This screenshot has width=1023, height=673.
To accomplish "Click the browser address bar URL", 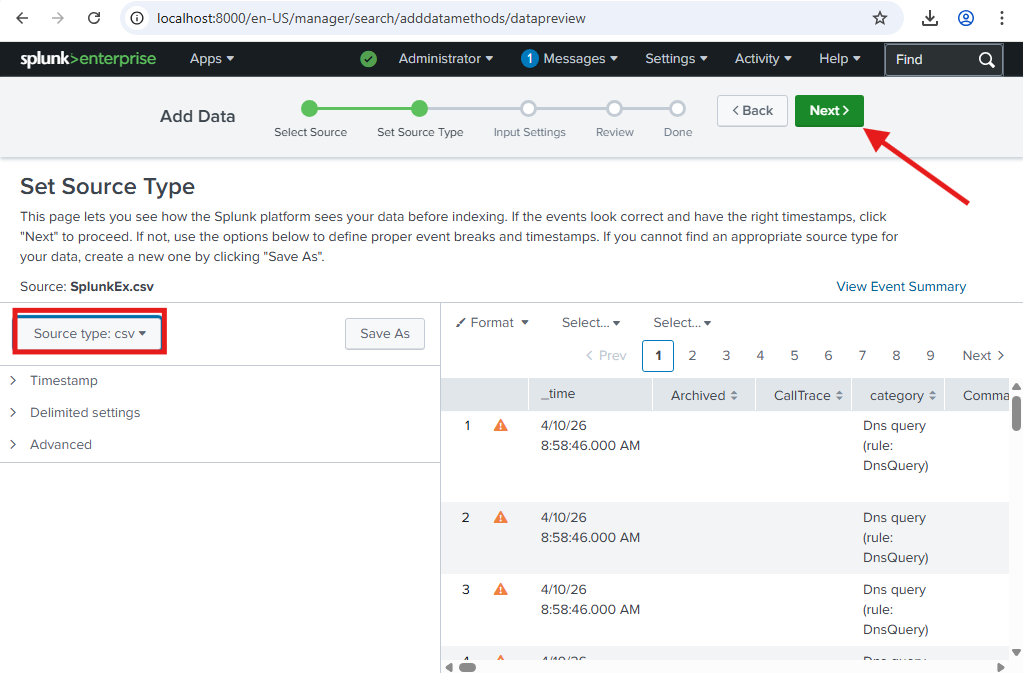I will click(x=371, y=18).
